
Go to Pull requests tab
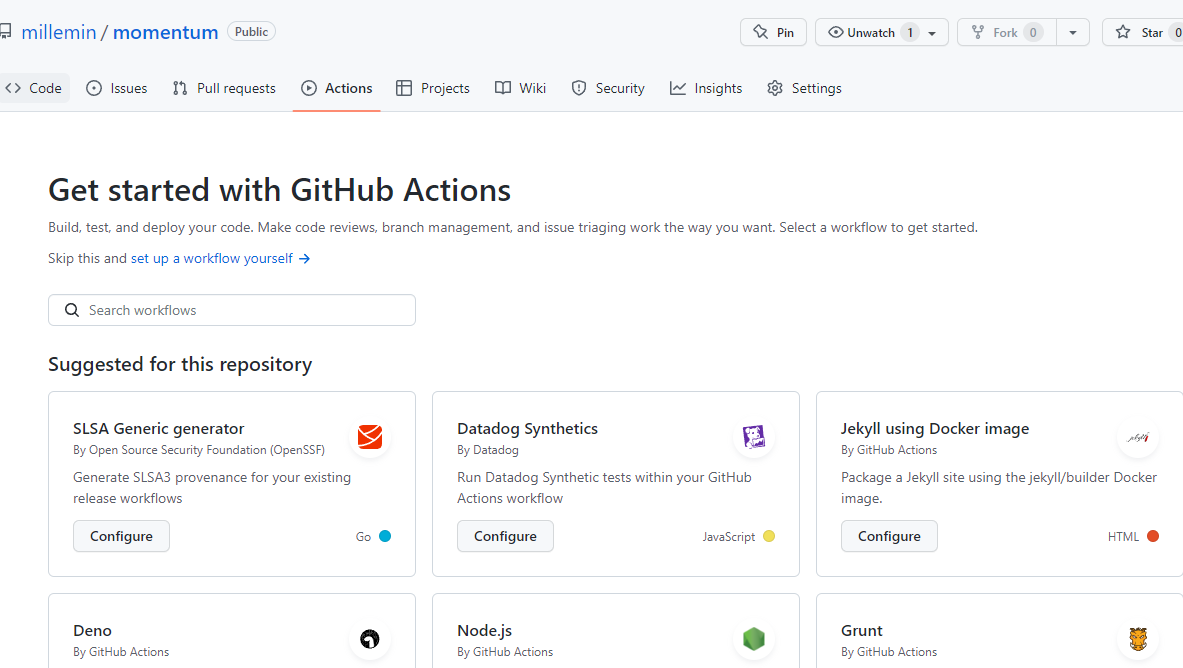224,88
